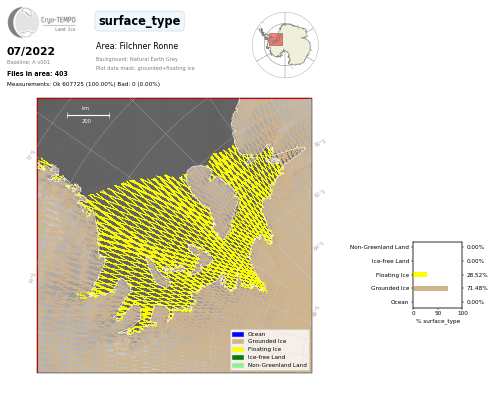Viewport: 492px width, 410px height.
Task: Click the Background: Natural Earth Grey text
Action: point(137,59)
